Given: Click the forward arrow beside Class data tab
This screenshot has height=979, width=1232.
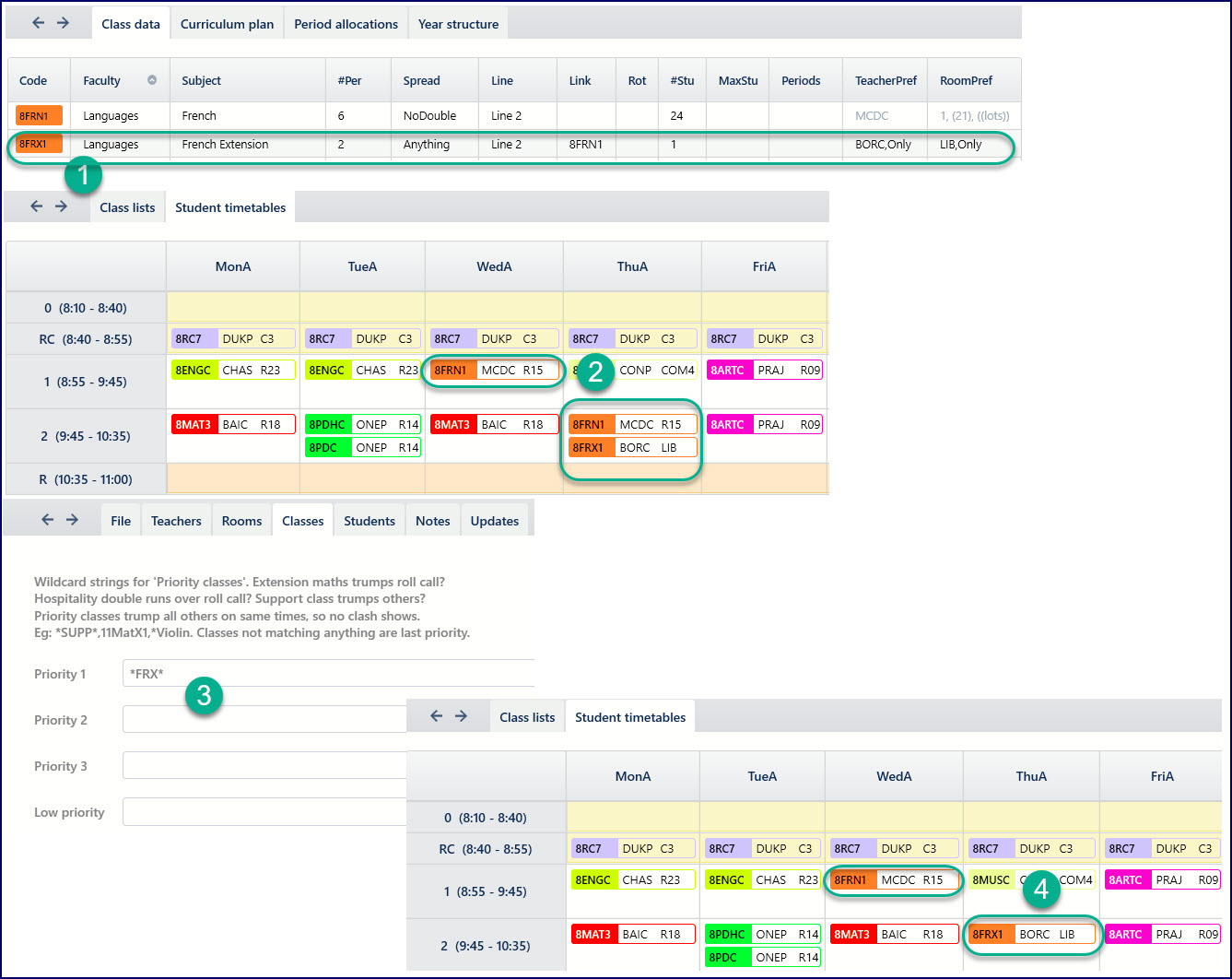Looking at the screenshot, I should pyautogui.click(x=63, y=23).
